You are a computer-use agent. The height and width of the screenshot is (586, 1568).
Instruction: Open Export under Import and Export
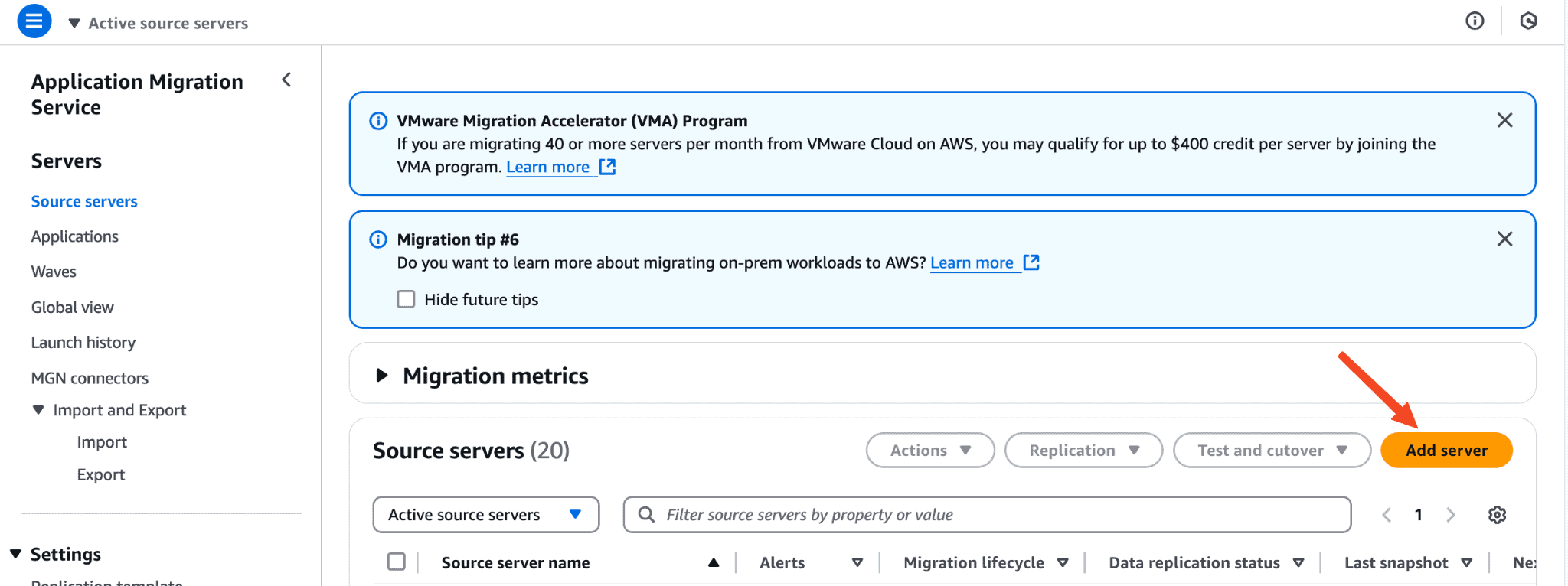[101, 474]
